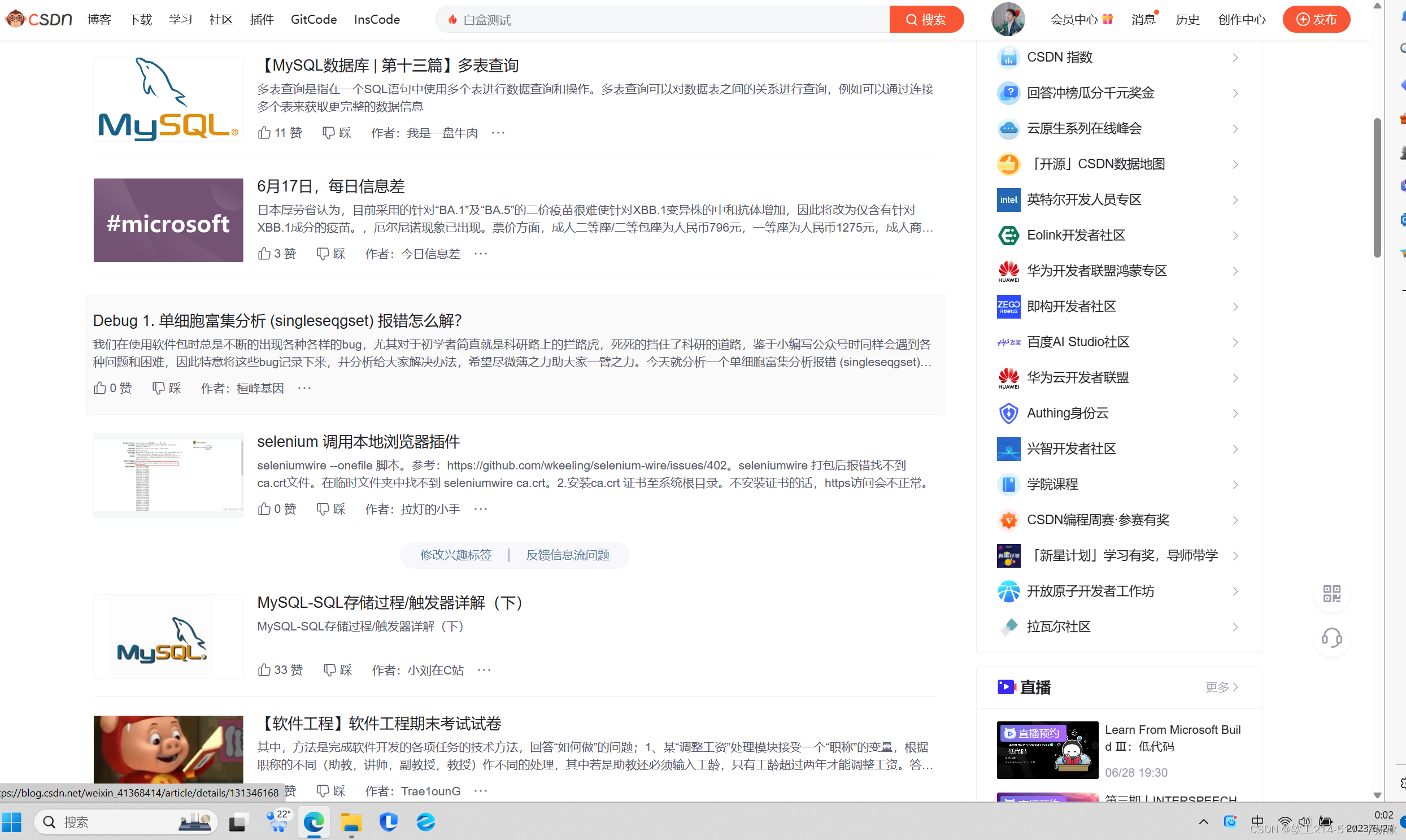Click the 修改兴趣标签 button

[x=456, y=555]
